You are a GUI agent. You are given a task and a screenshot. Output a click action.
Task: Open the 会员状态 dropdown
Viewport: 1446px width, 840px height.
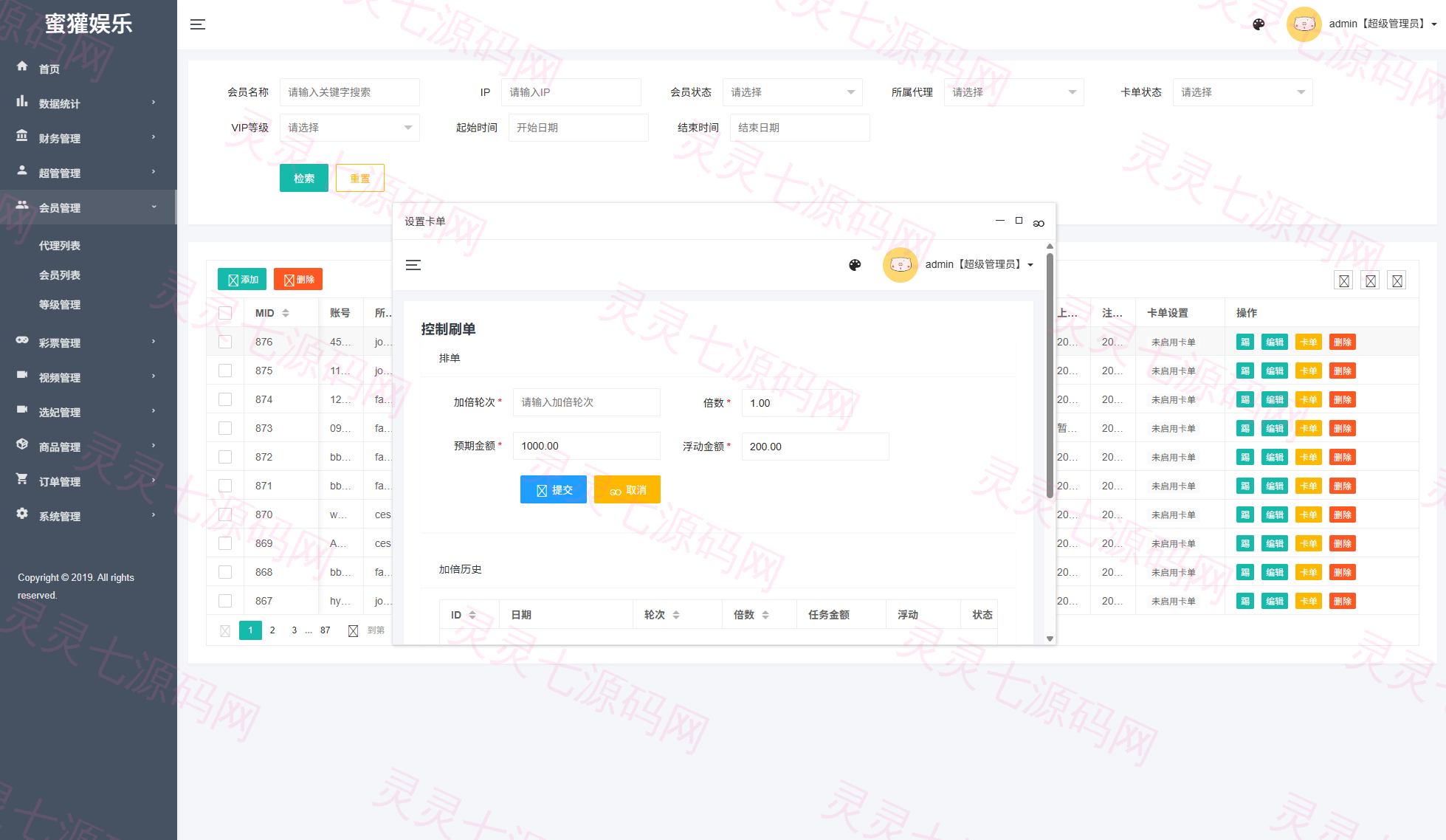(x=792, y=92)
